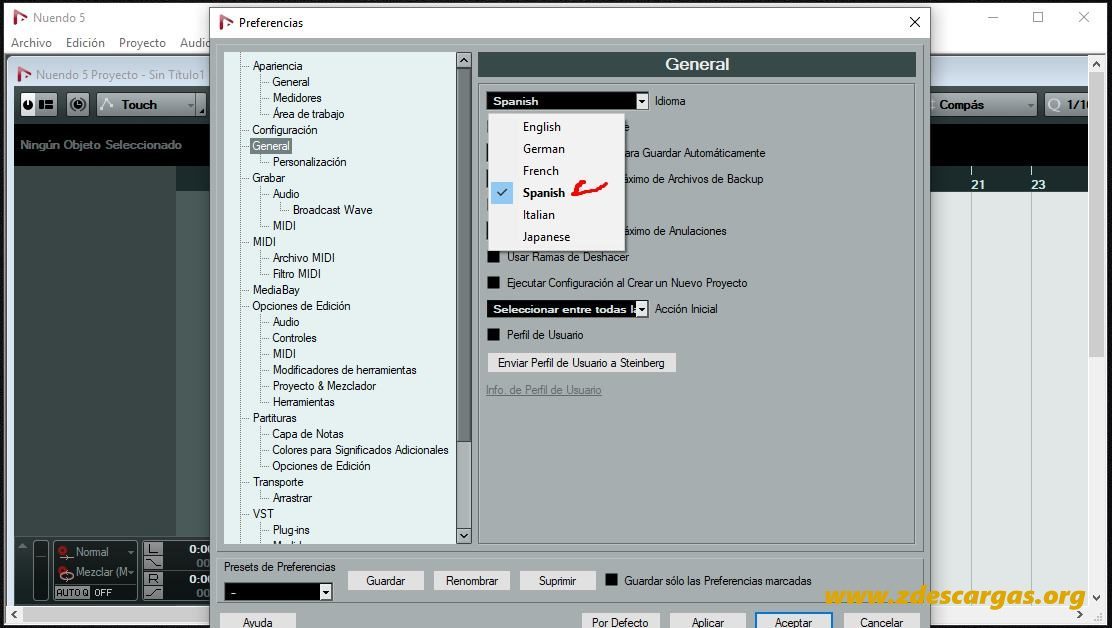The height and width of the screenshot is (628, 1112).
Task: Select Medidores under Apariencia
Action: (297, 98)
